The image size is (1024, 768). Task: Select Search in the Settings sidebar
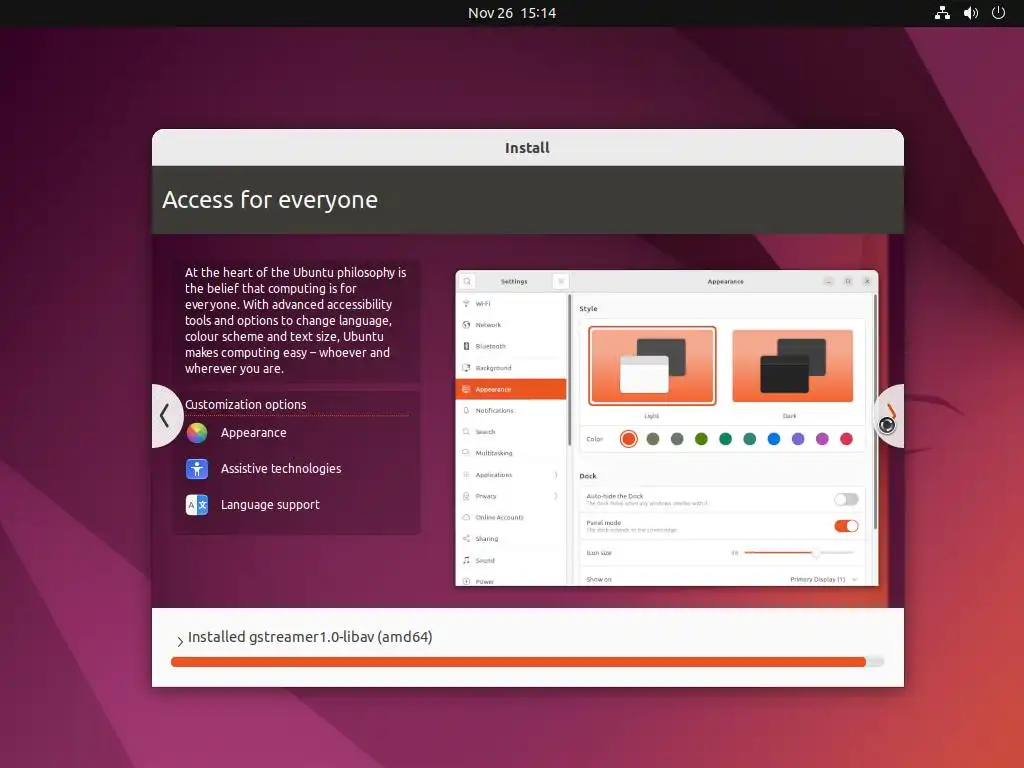(x=511, y=432)
